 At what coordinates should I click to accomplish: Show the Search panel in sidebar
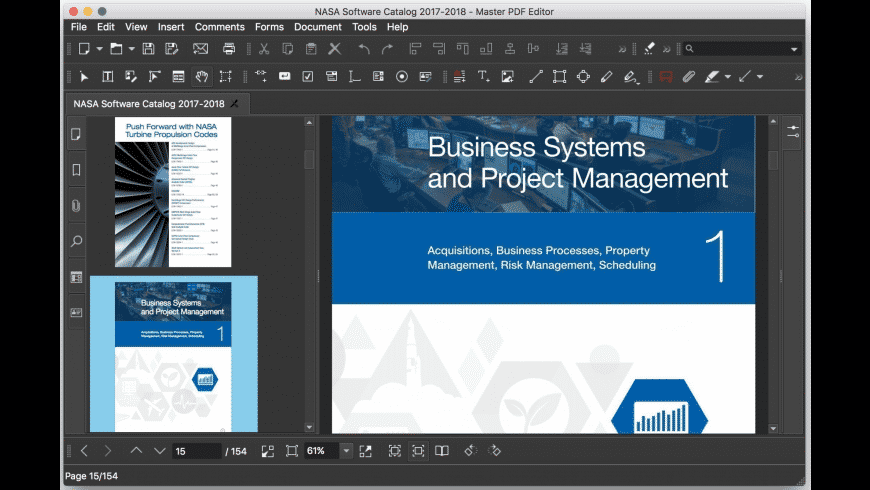pyautogui.click(x=77, y=241)
